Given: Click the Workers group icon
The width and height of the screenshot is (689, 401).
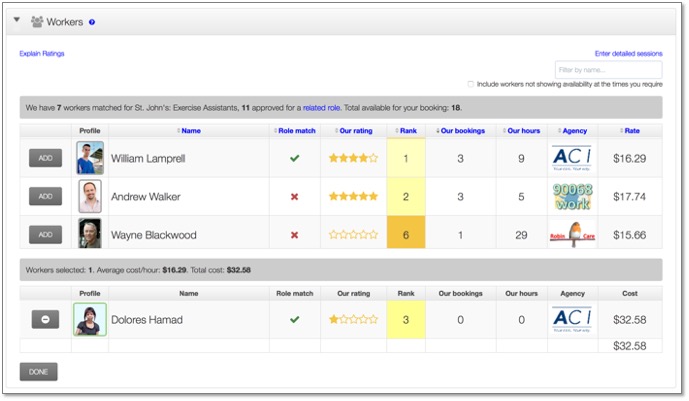Looking at the screenshot, I should pyautogui.click(x=37, y=21).
